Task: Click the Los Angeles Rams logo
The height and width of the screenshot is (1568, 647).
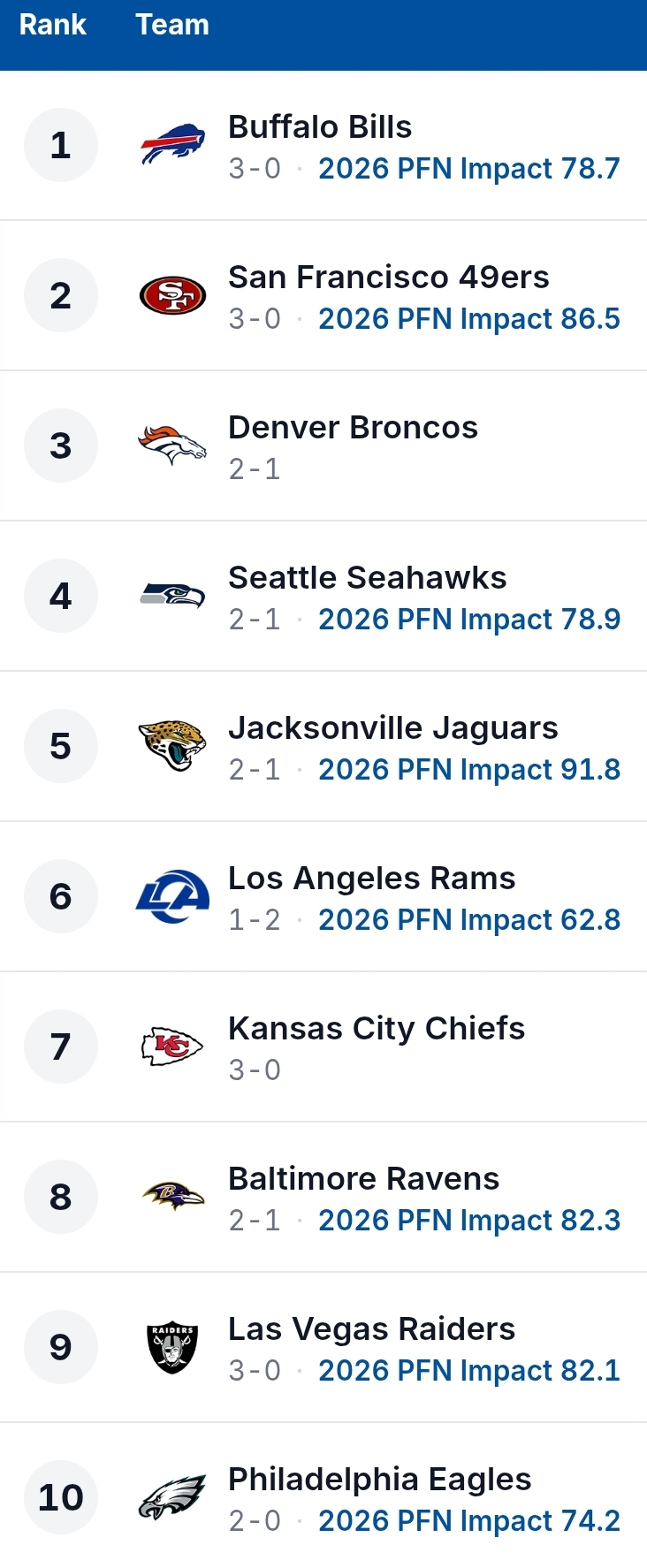Action: click(x=172, y=896)
